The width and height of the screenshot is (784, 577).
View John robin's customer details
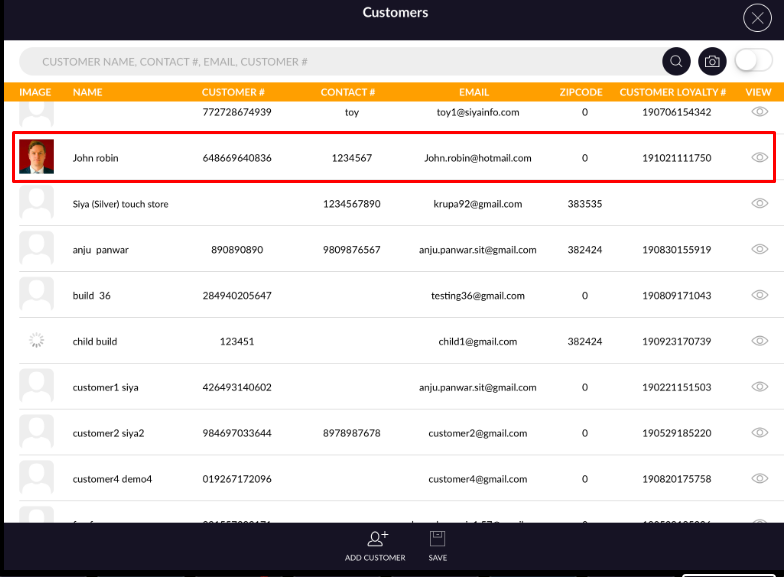pos(759,158)
